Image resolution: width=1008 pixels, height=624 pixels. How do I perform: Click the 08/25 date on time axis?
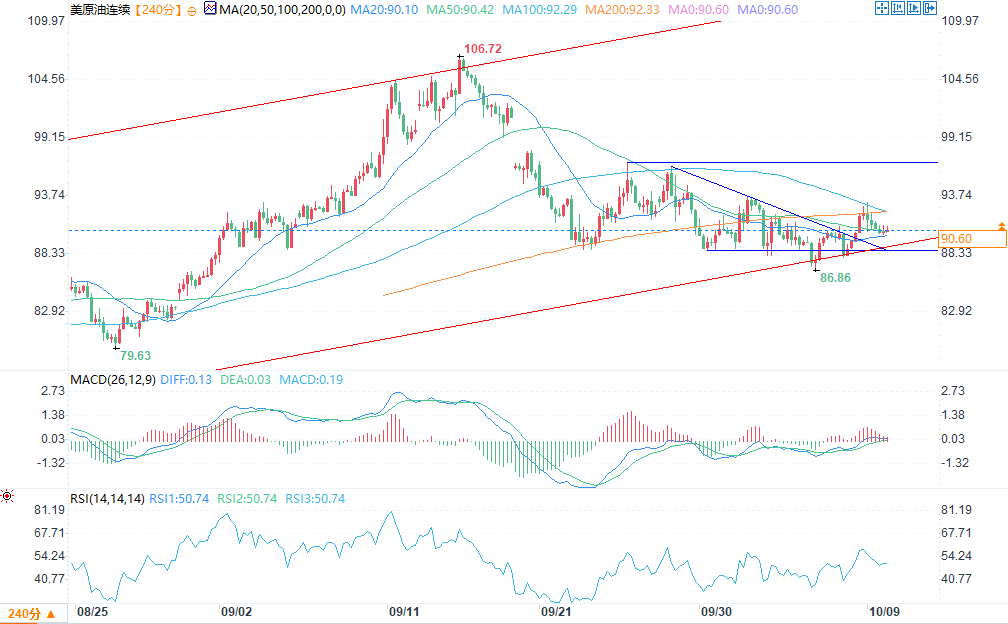(x=93, y=611)
